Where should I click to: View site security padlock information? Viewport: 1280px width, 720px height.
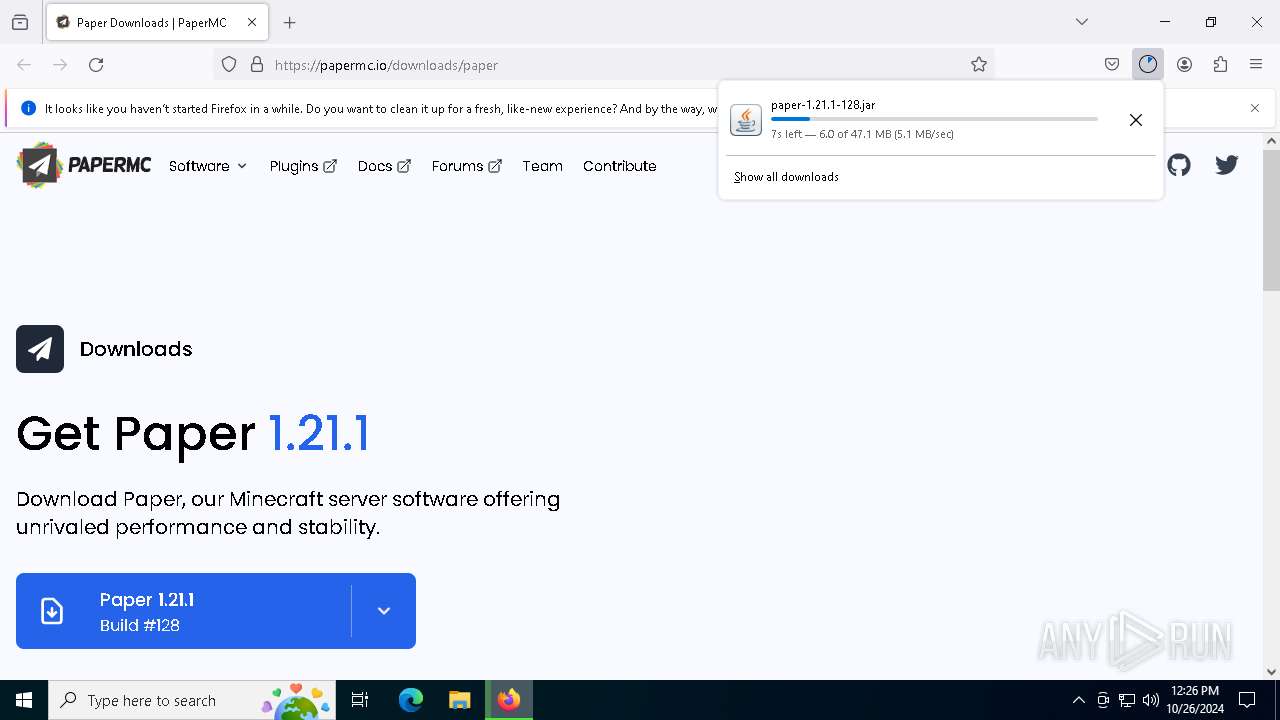257,65
